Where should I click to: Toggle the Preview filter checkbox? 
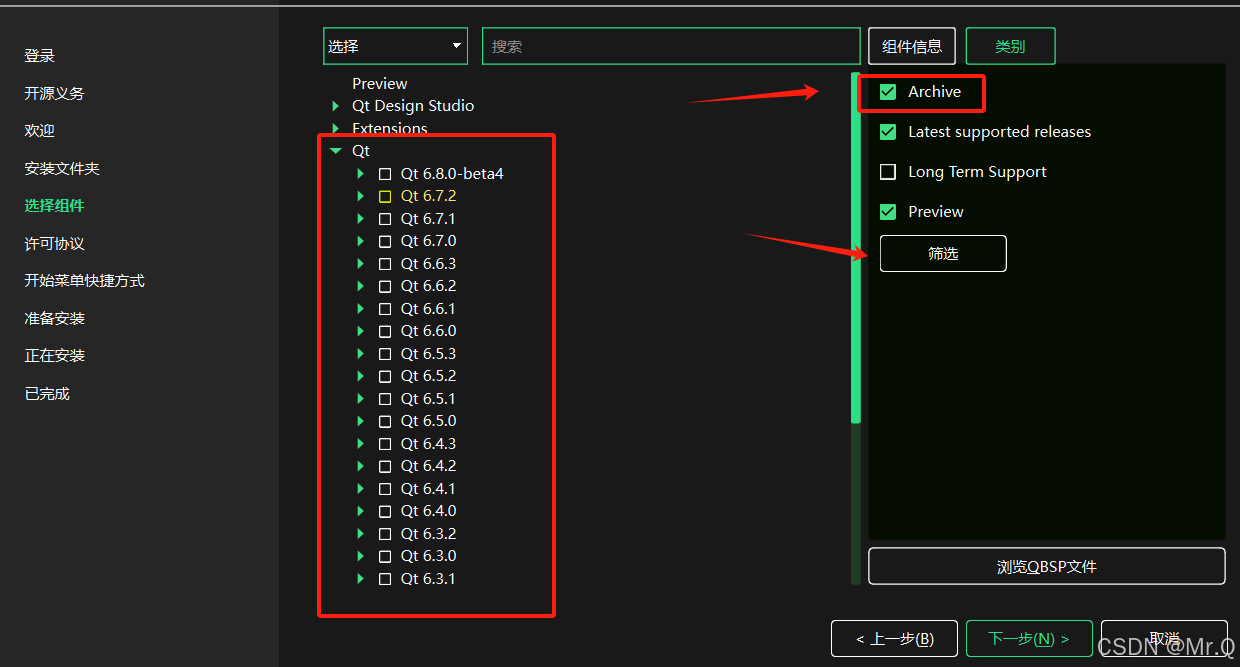pos(888,212)
